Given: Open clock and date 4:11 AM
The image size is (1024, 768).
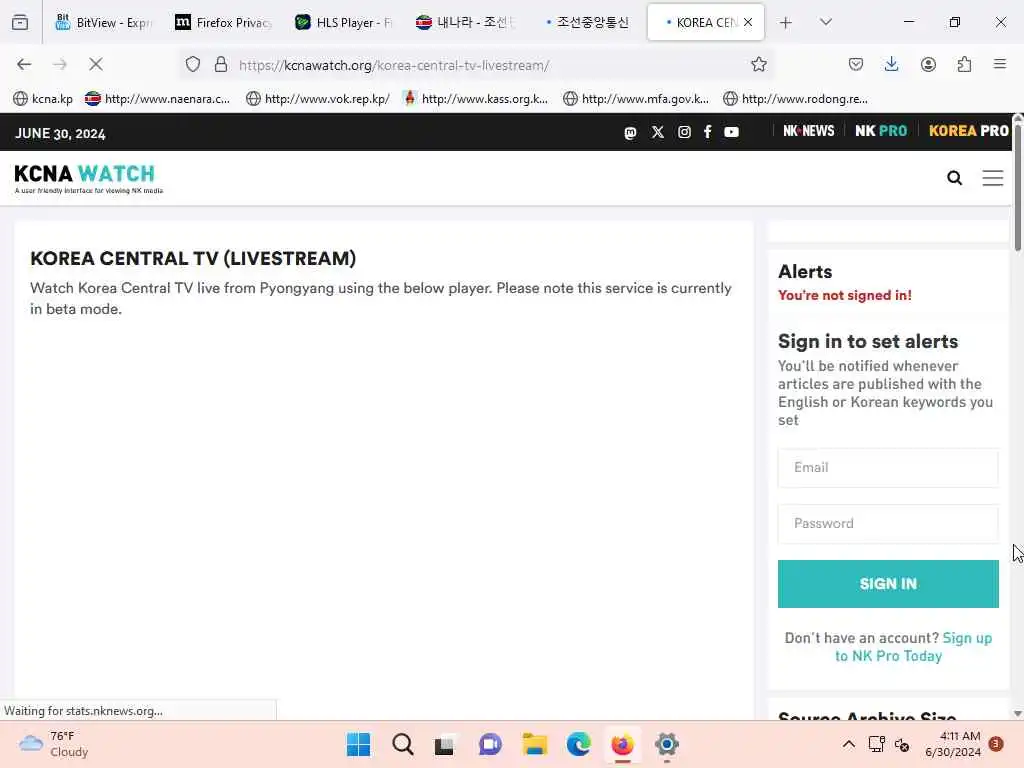Looking at the screenshot, I should click(x=953, y=744).
